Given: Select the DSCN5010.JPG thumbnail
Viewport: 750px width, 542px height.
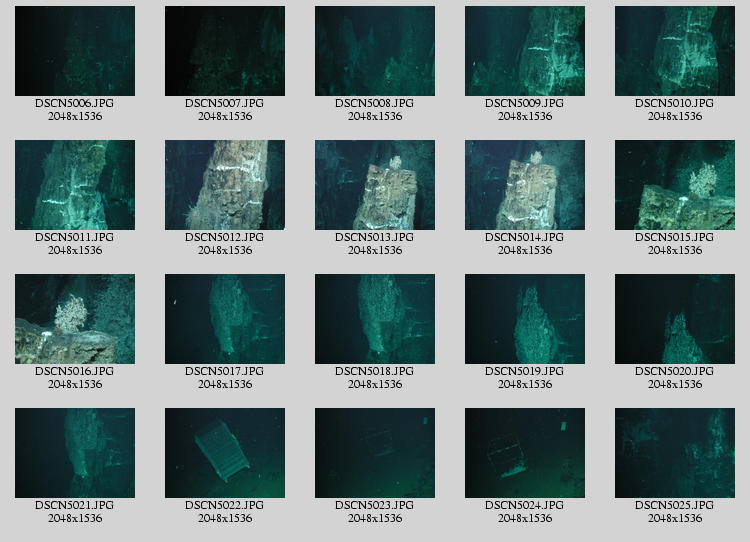Looking at the screenshot, I should pos(675,51).
